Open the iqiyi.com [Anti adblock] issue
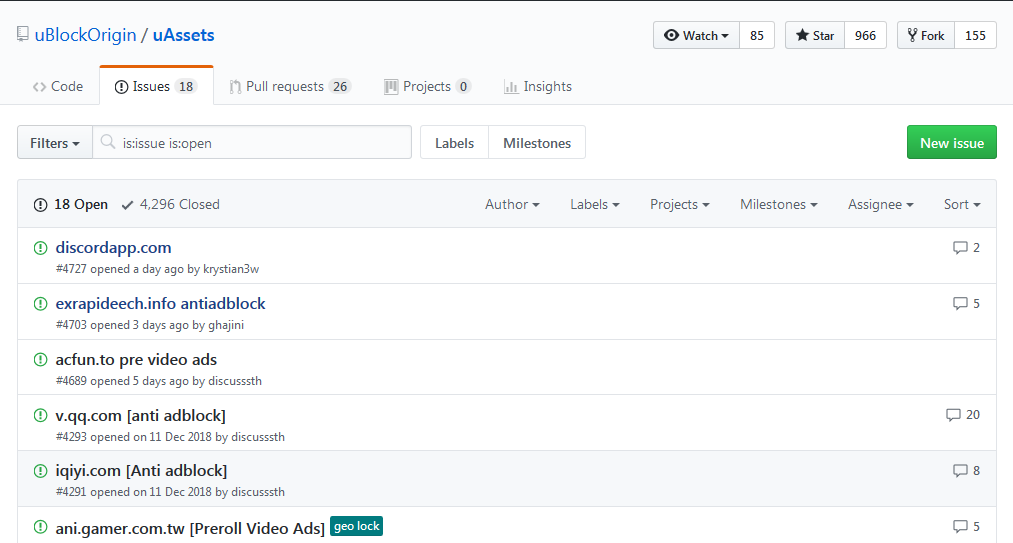 [x=141, y=471]
